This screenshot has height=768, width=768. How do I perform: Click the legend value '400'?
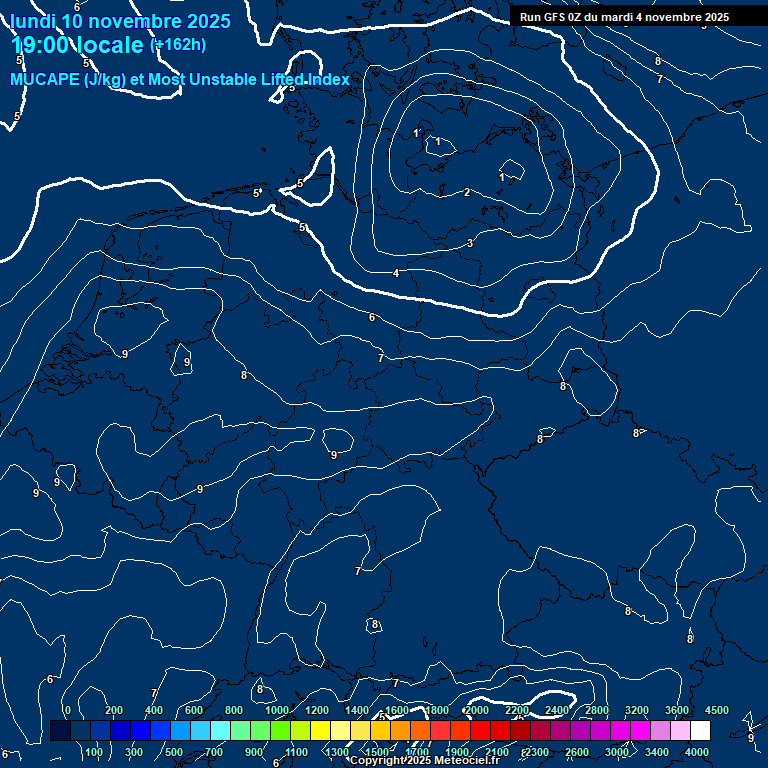tap(154, 710)
